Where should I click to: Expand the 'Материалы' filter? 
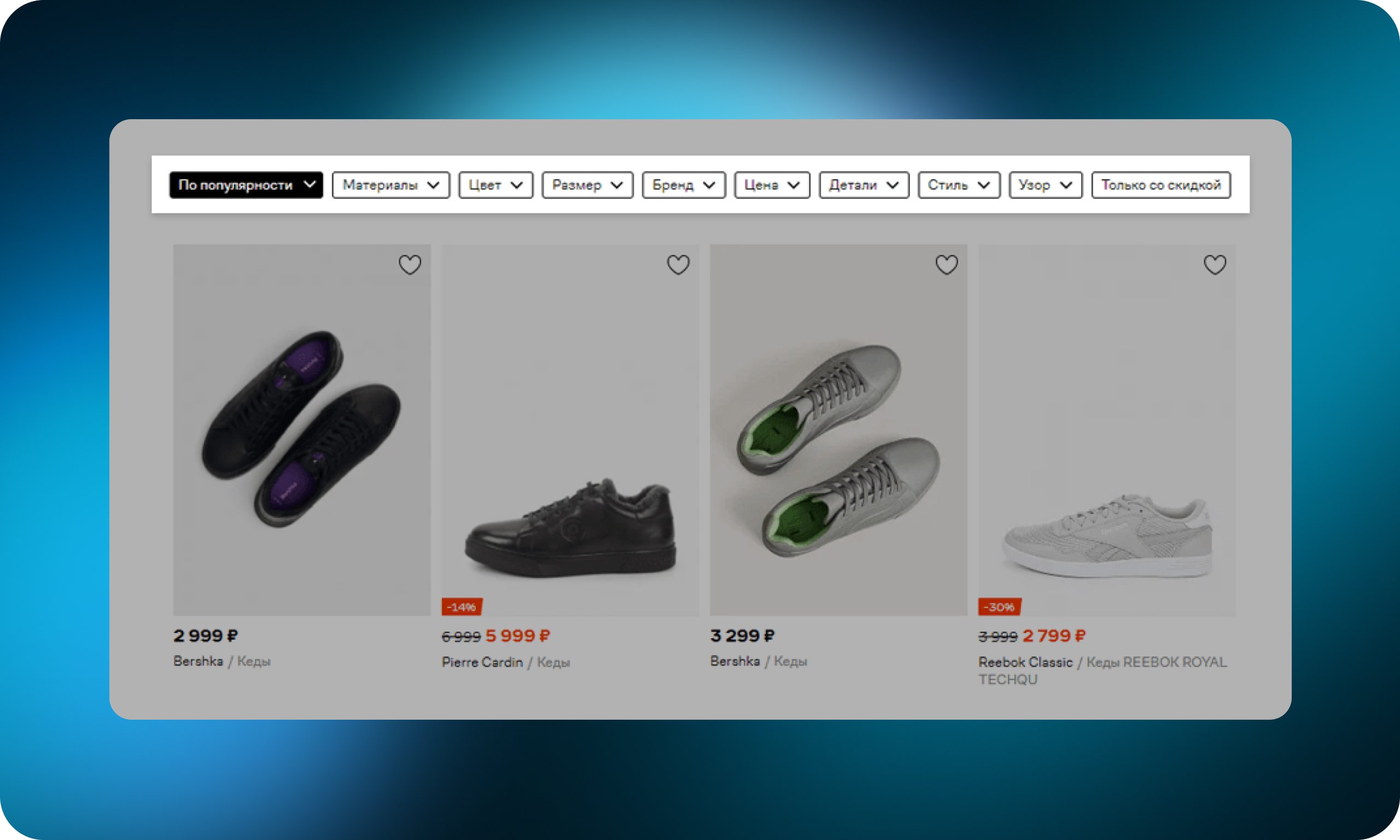point(391,185)
